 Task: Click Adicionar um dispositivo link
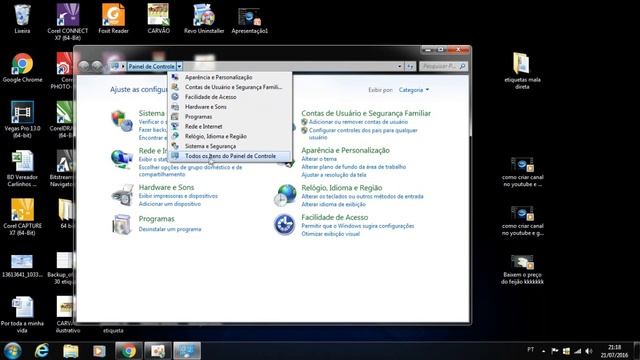[x=169, y=204]
